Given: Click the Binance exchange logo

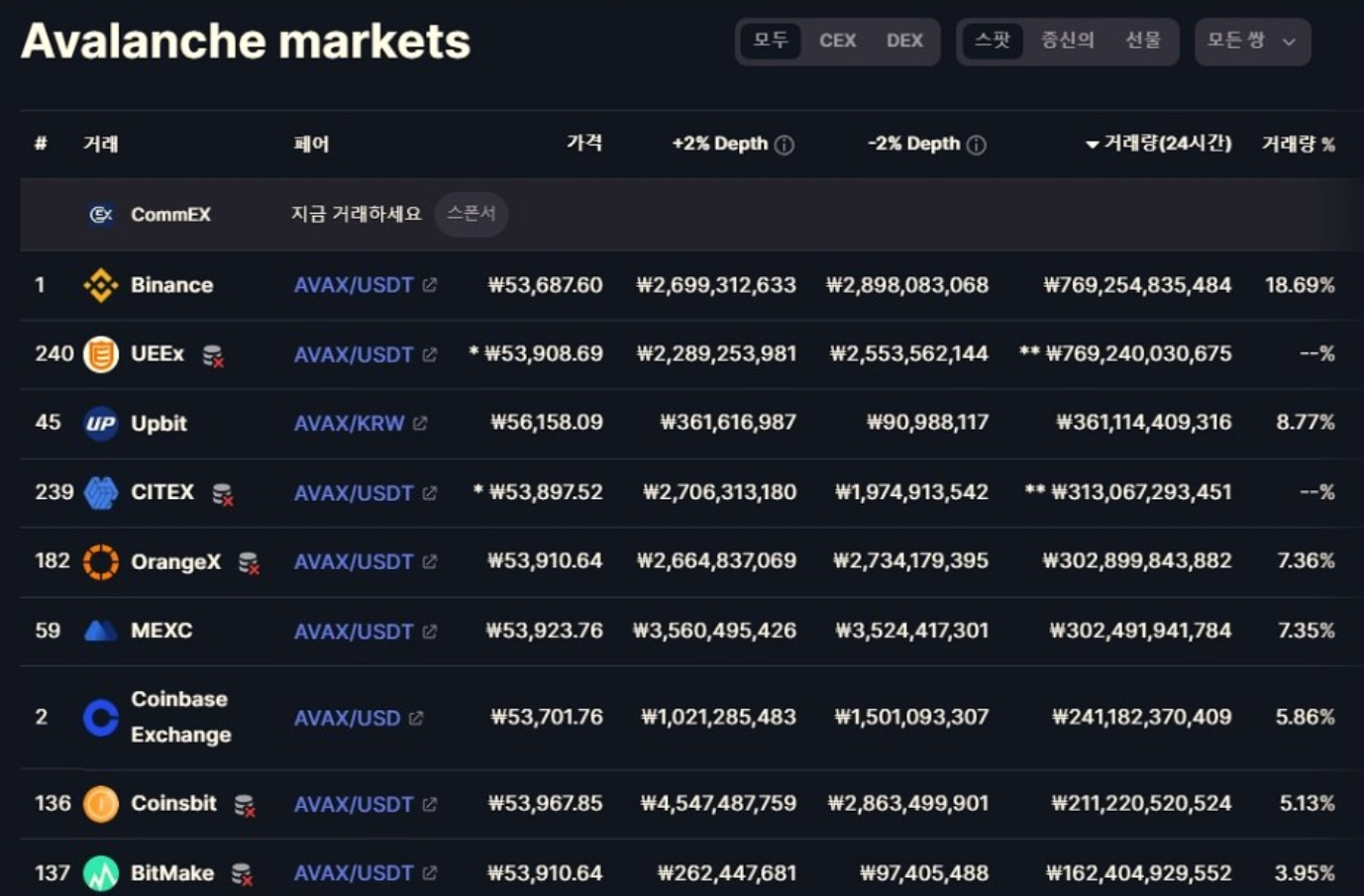Looking at the screenshot, I should click(x=100, y=285).
